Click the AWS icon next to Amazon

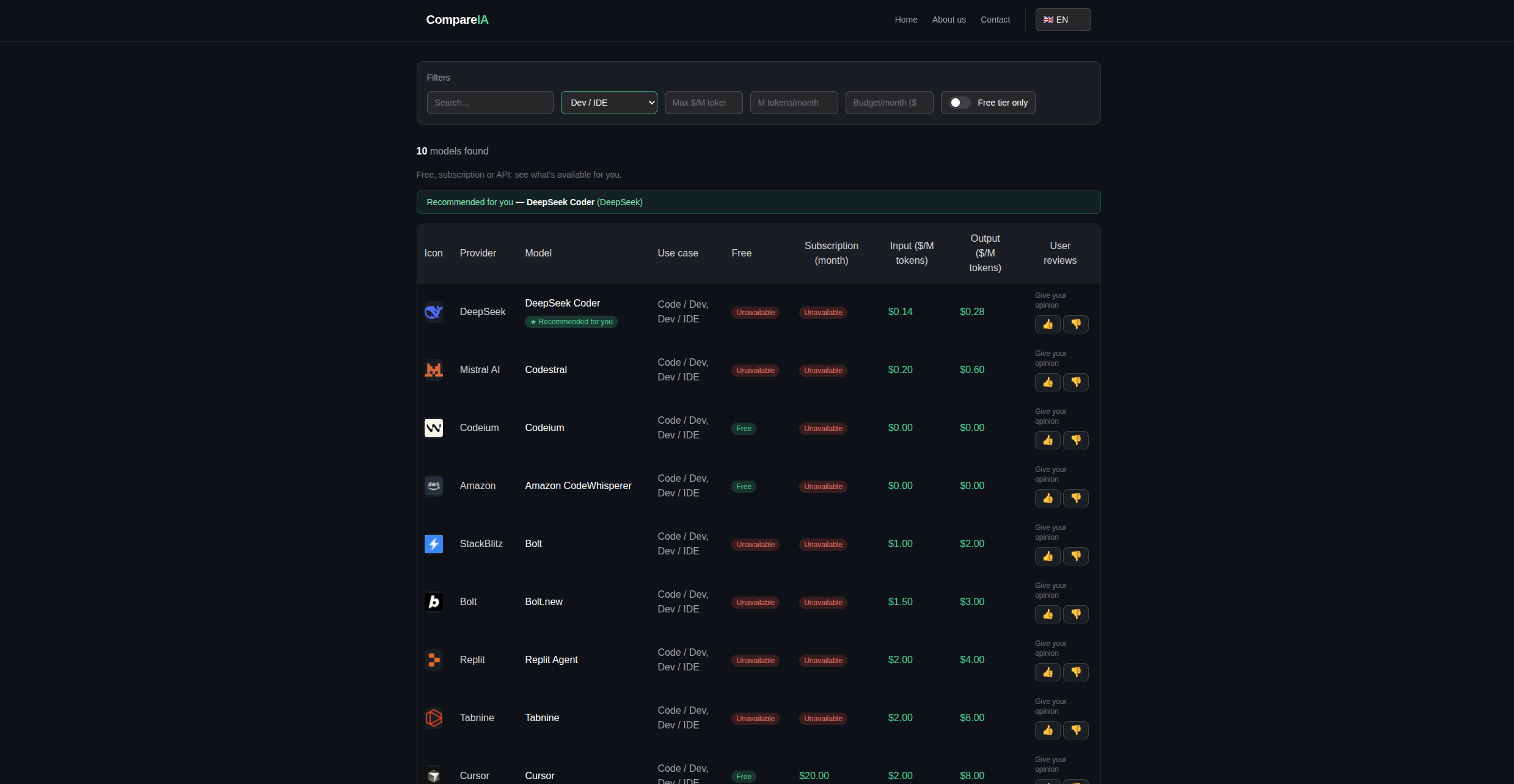[434, 485]
